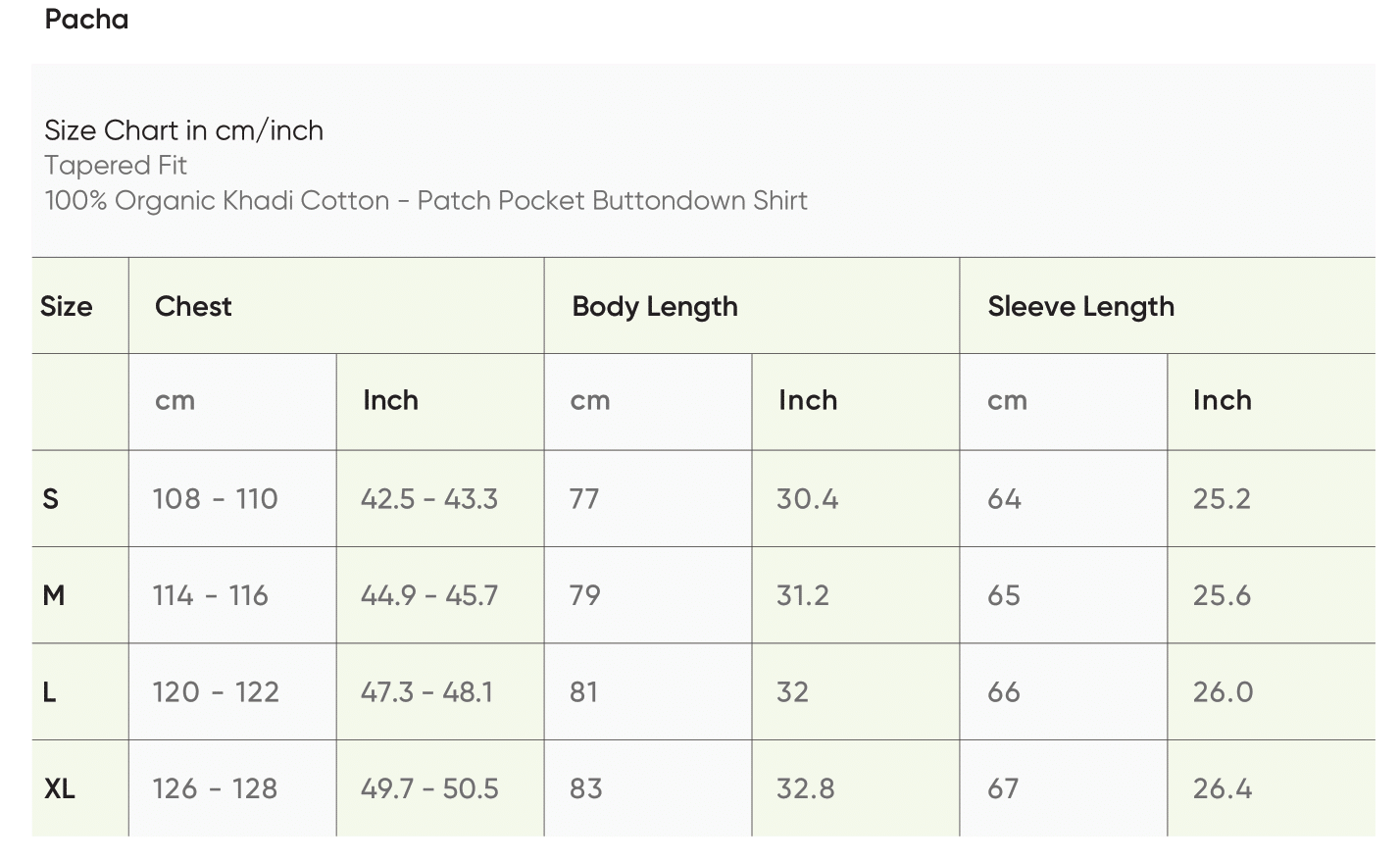The image size is (1400, 861).
Task: Select the L size row label
Action: 50,692
